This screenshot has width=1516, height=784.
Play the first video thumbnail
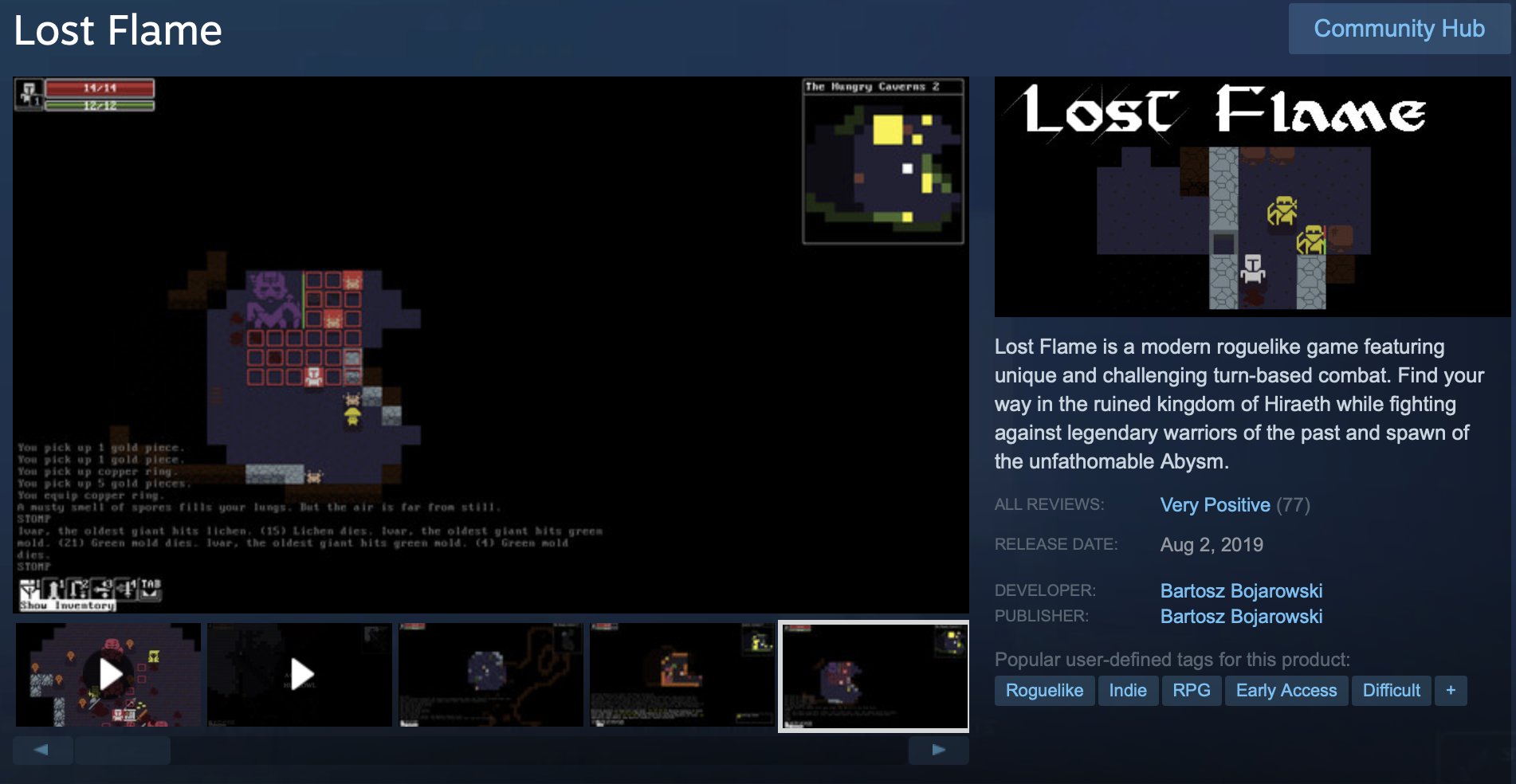coord(108,675)
